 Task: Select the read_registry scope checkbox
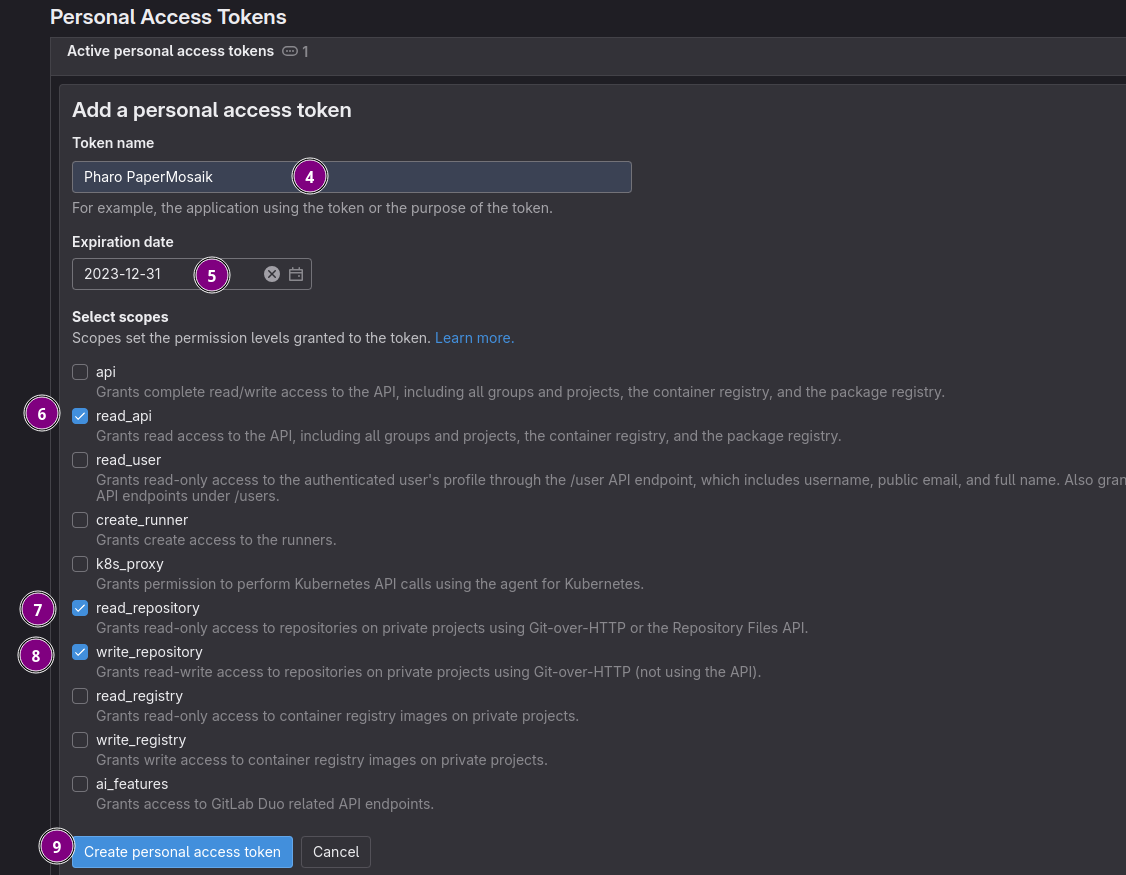pyautogui.click(x=80, y=696)
